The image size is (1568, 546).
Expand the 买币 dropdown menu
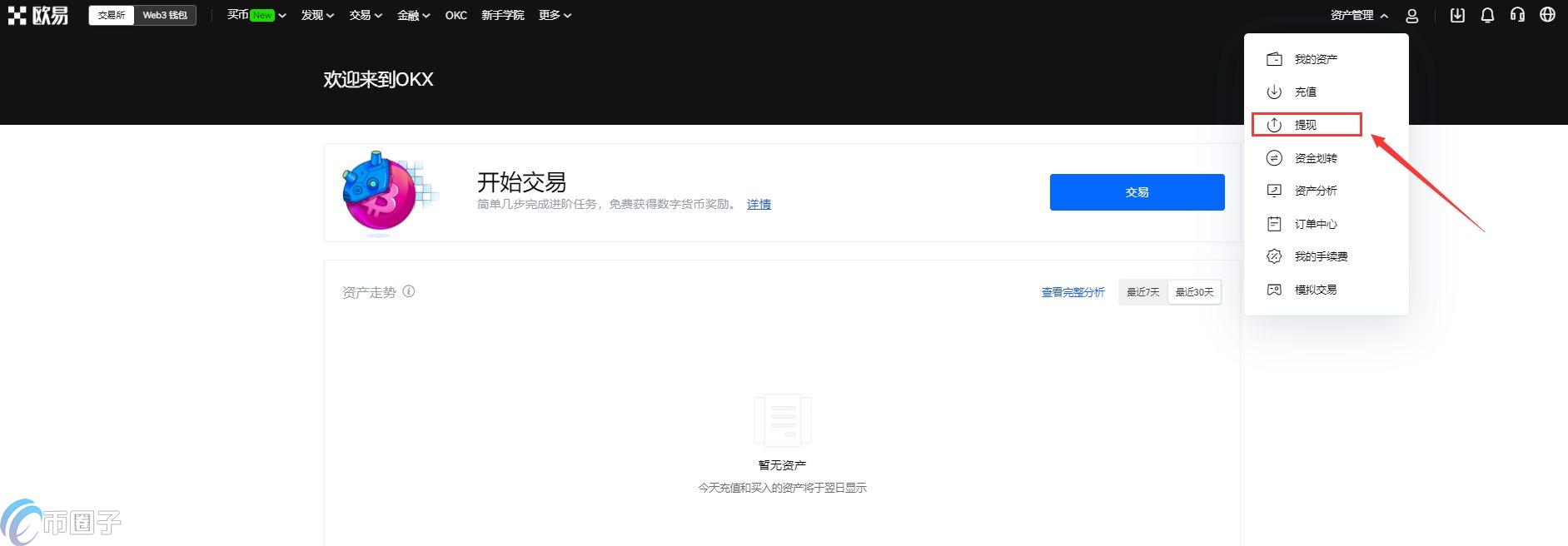point(256,15)
